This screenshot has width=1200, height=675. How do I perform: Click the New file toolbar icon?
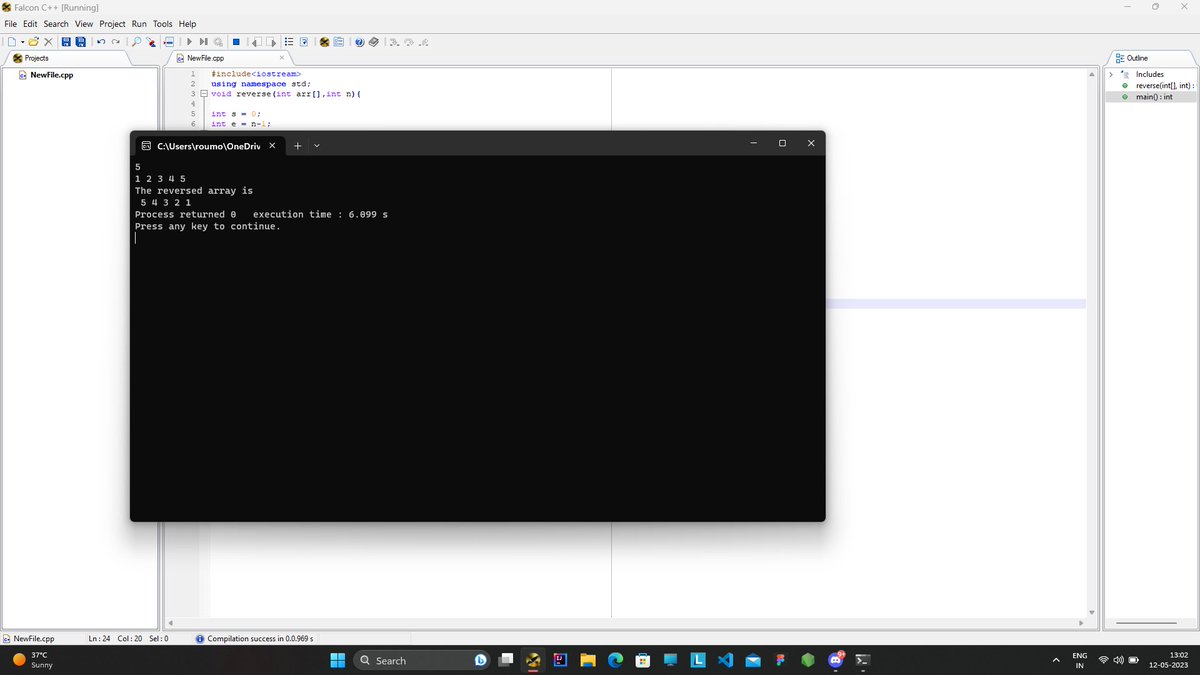pyautogui.click(x=12, y=41)
